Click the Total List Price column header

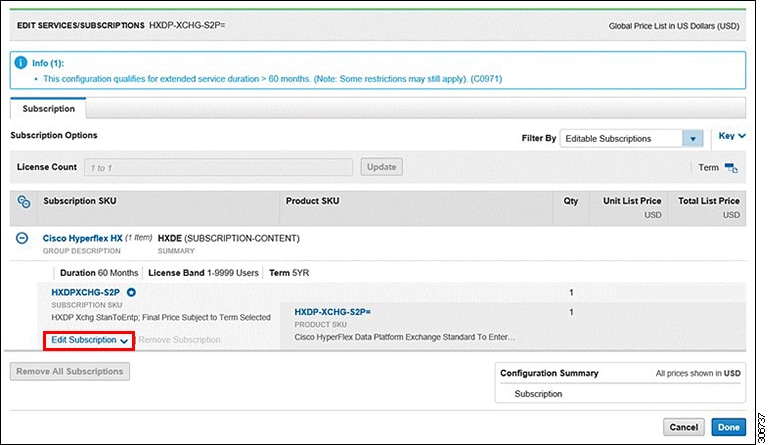[x=709, y=201]
